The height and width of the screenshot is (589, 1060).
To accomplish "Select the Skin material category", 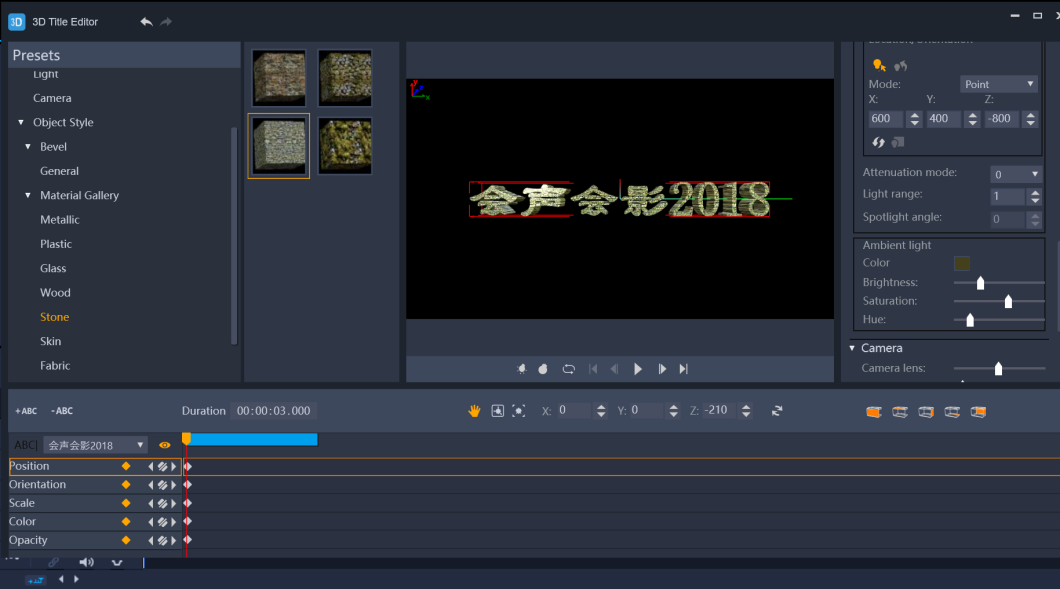I will [x=50, y=341].
